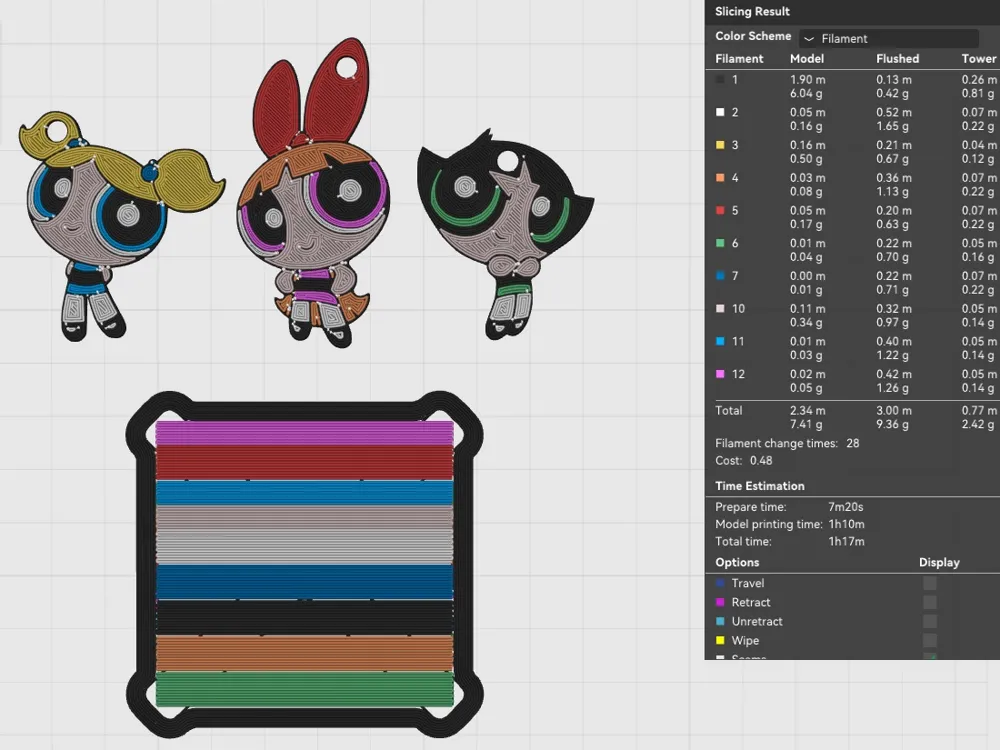Click filament 5 flushed value 0.20 m
The width and height of the screenshot is (1000, 750).
[893, 210]
